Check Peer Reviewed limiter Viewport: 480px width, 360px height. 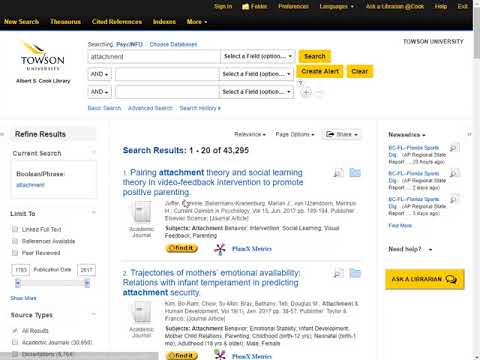15,253
